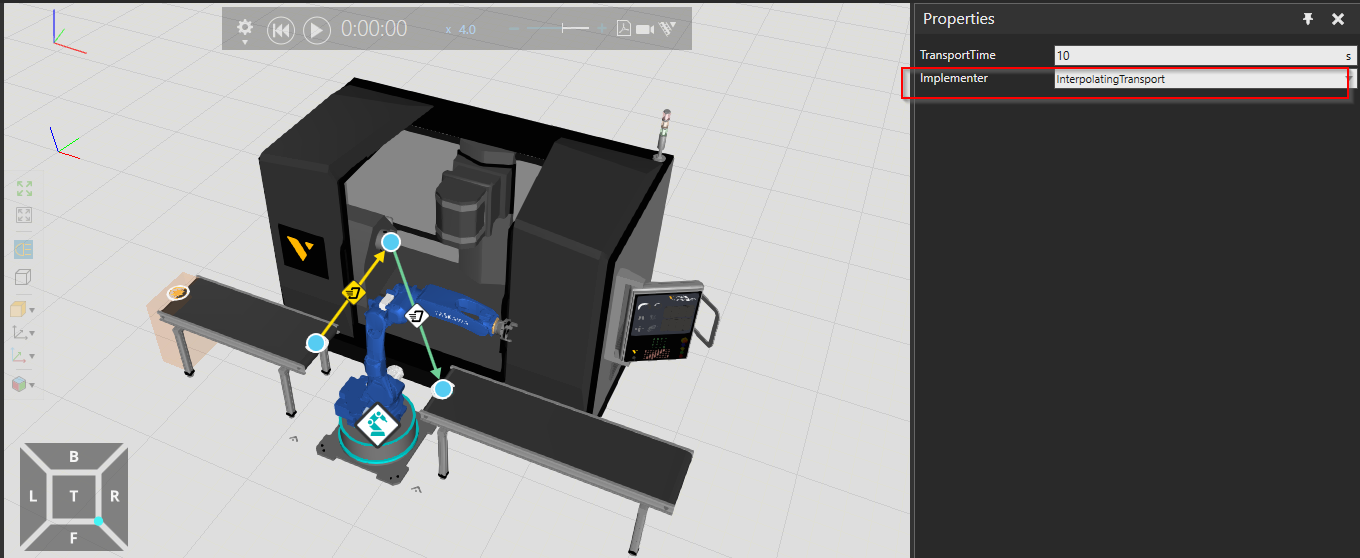This screenshot has width=1360, height=558.
Task: Click blue node on right conveyor start
Action: tap(442, 388)
